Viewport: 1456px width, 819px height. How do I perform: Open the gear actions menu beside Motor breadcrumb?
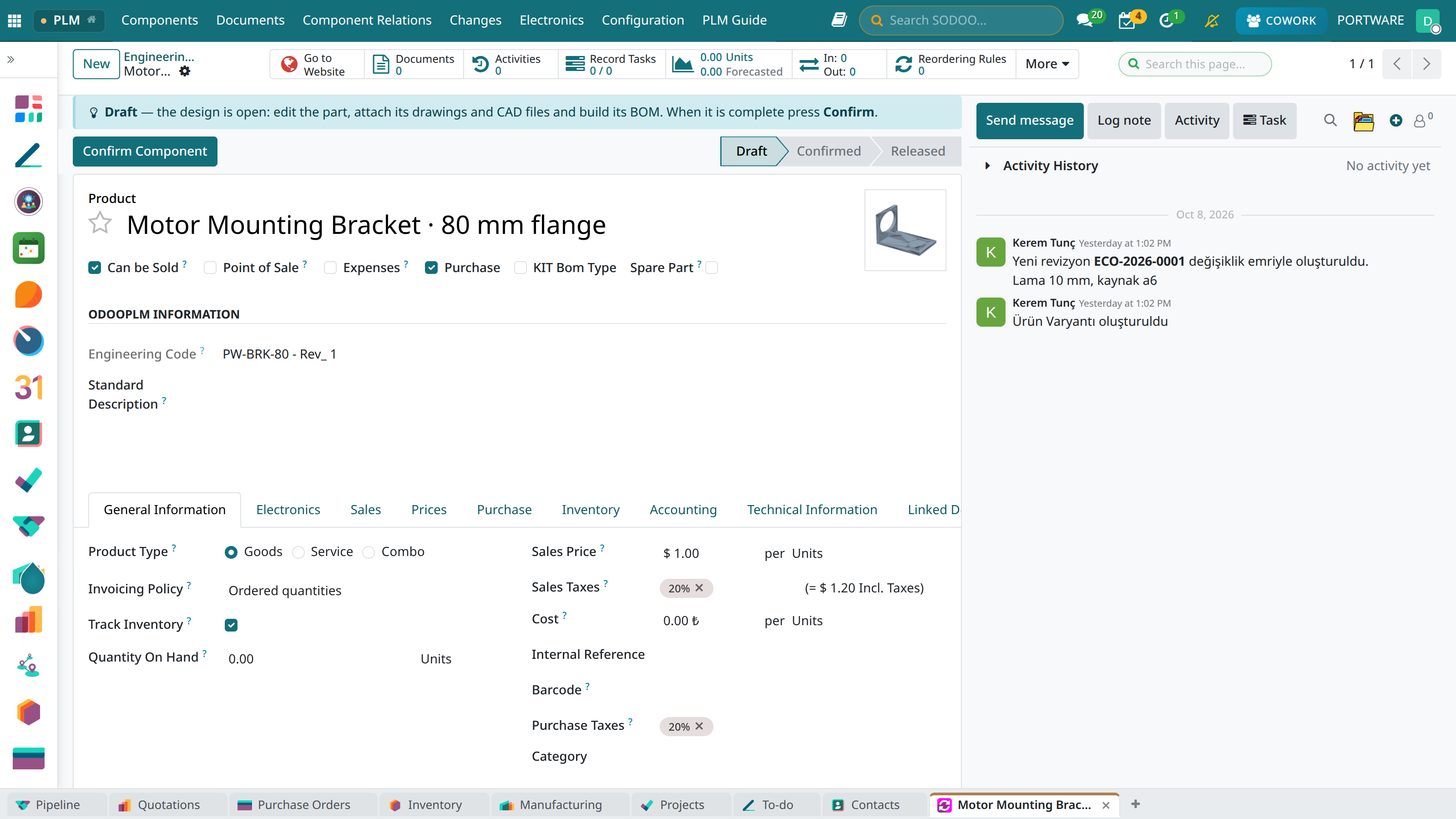(x=185, y=71)
